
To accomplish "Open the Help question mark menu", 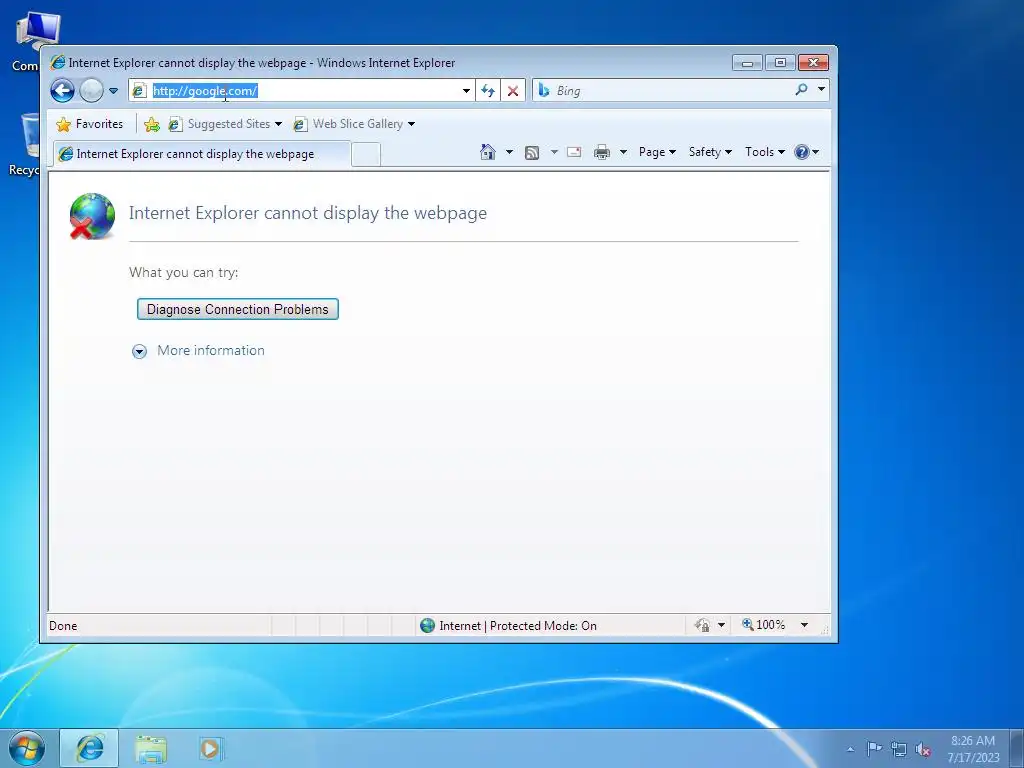I will (806, 152).
